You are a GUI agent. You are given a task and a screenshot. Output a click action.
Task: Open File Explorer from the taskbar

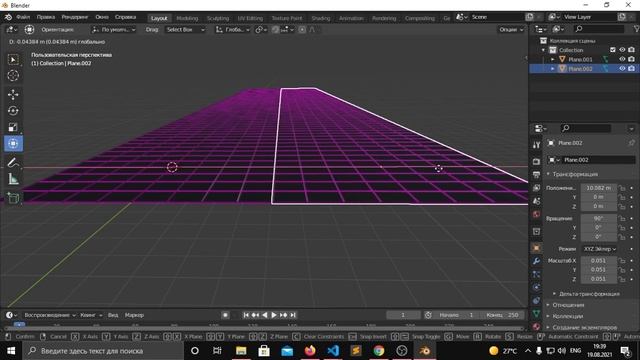tap(241, 351)
